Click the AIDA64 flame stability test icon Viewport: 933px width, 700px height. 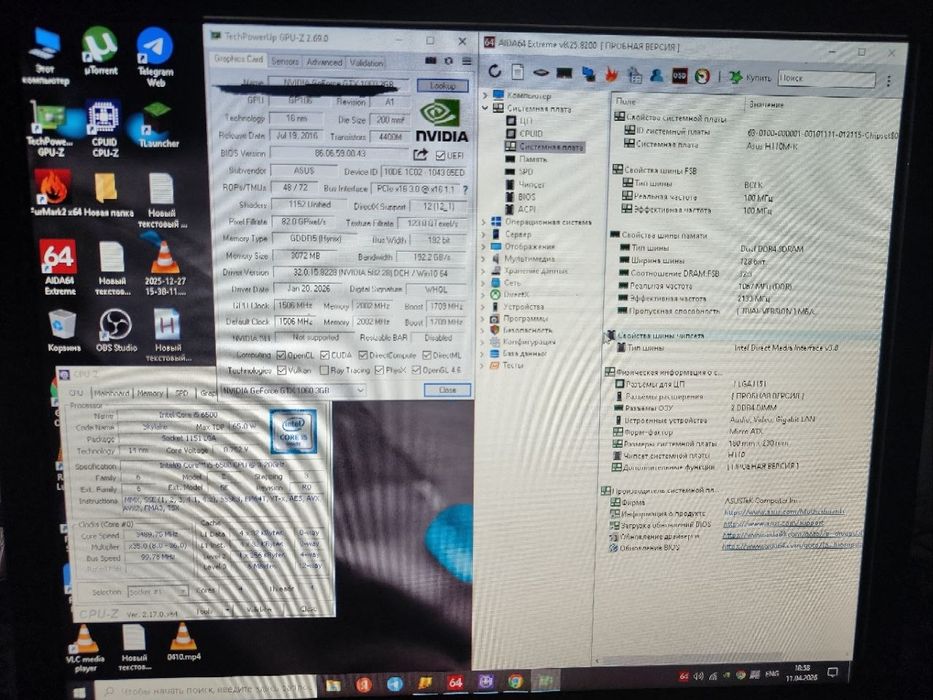coord(611,74)
